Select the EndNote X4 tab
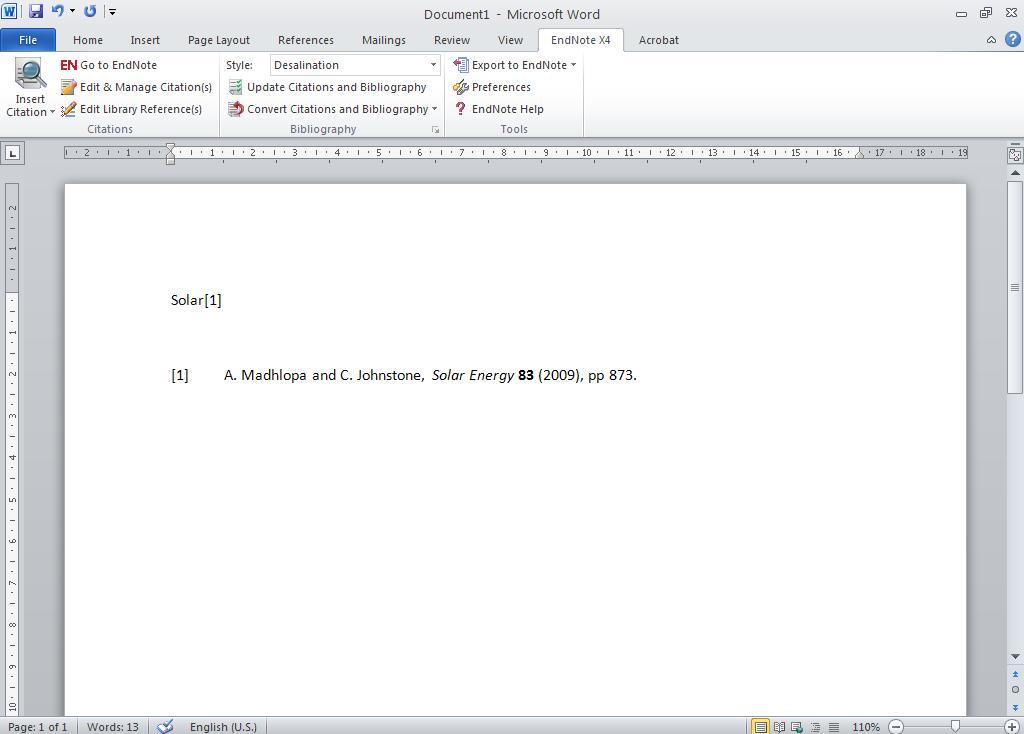Screen dimensions: 1024x734 point(581,40)
